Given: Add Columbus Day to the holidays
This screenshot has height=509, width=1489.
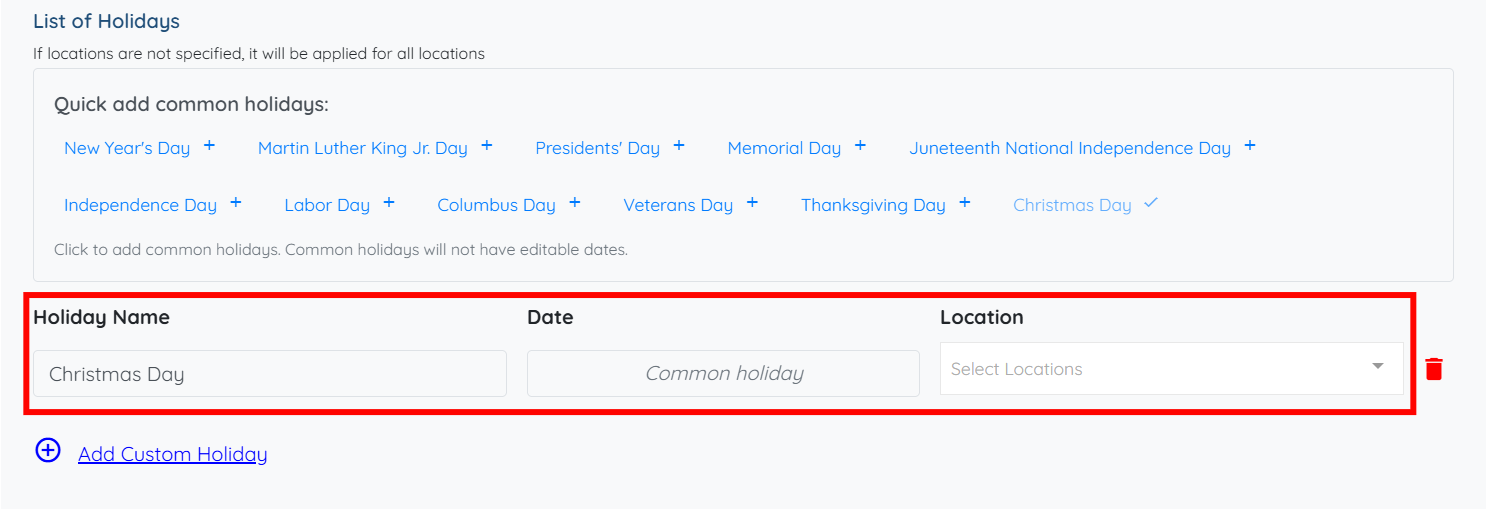Looking at the screenshot, I should click(496, 205).
